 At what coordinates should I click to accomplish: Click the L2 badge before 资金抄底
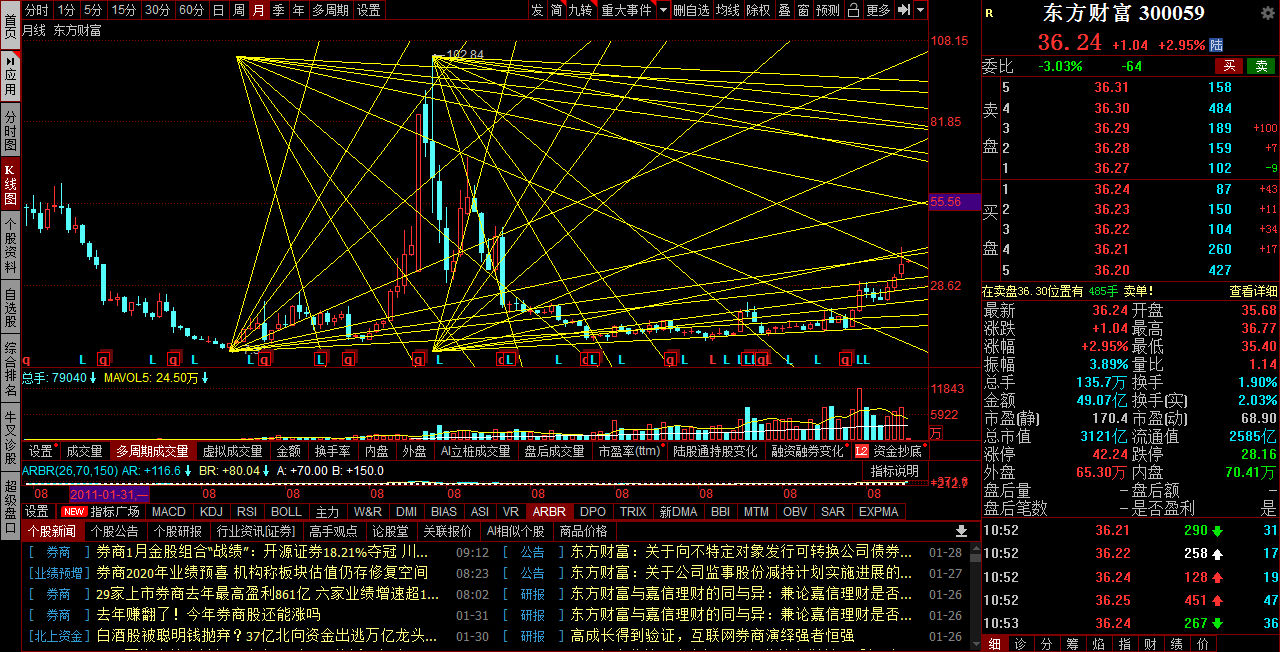[862, 451]
